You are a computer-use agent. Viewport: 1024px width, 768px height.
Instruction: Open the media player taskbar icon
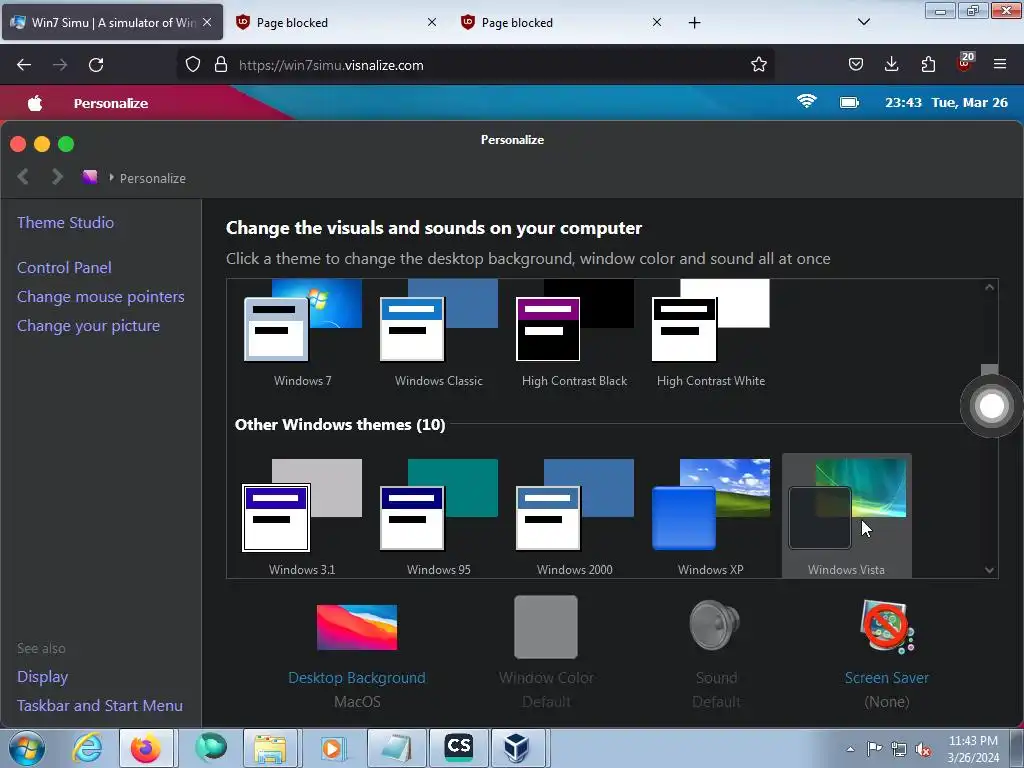[x=332, y=748]
